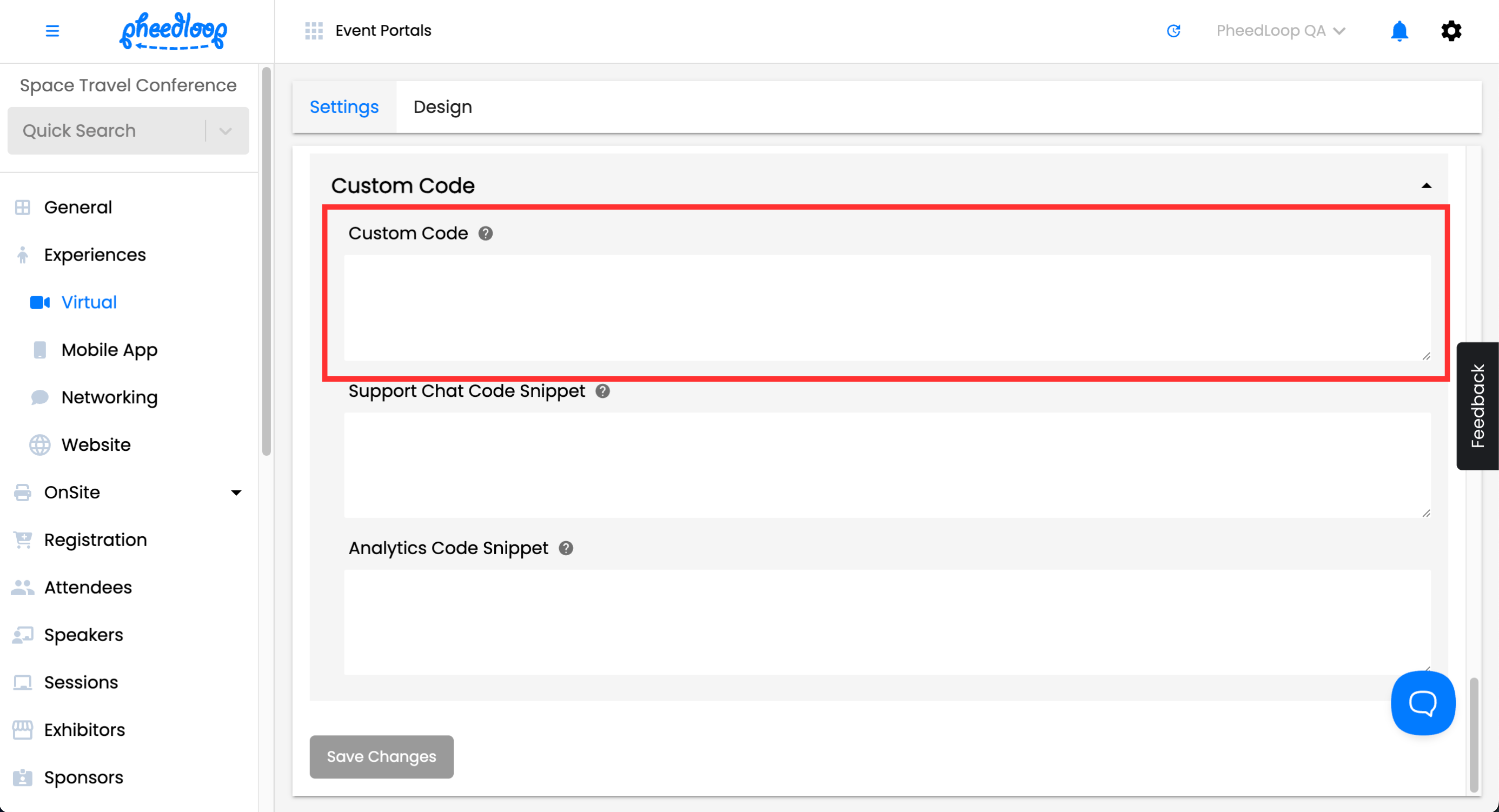Click the Attendees people icon
Viewport: 1499px width, 812px height.
(23, 588)
